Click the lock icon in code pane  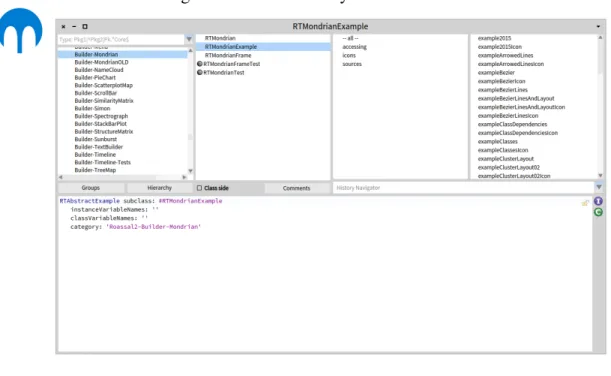point(585,203)
